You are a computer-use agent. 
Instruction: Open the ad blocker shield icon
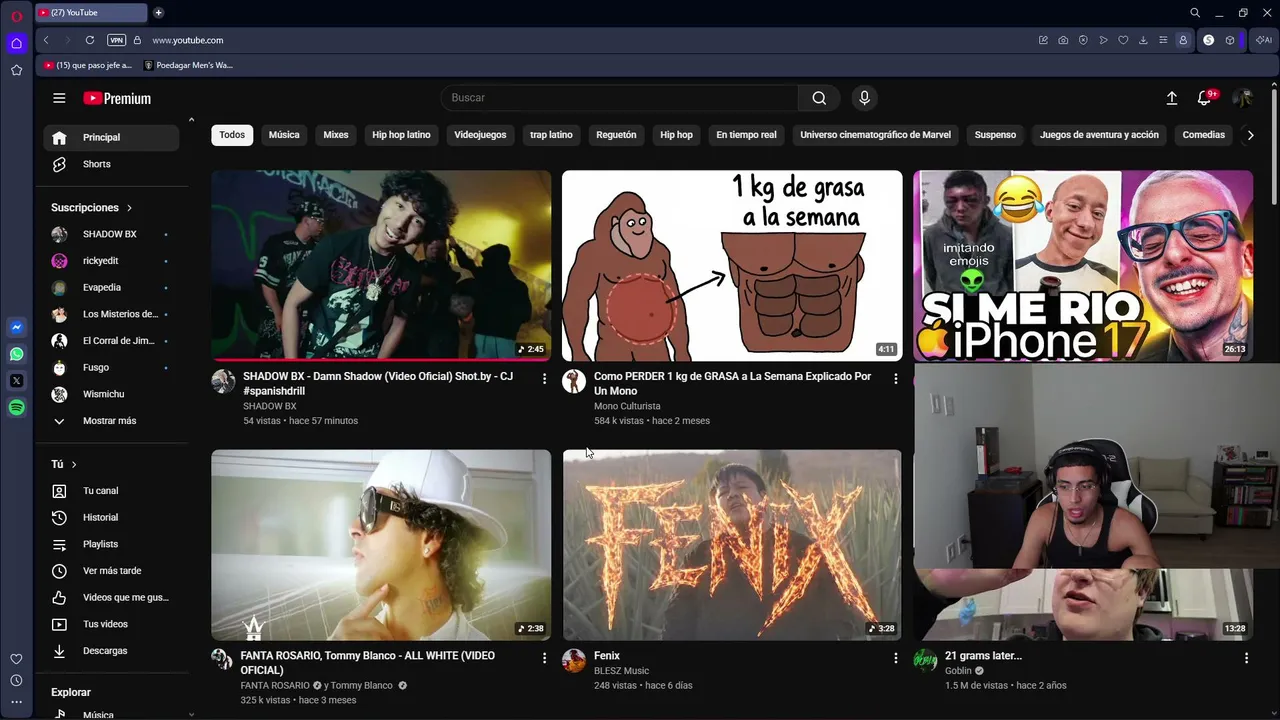[1083, 40]
